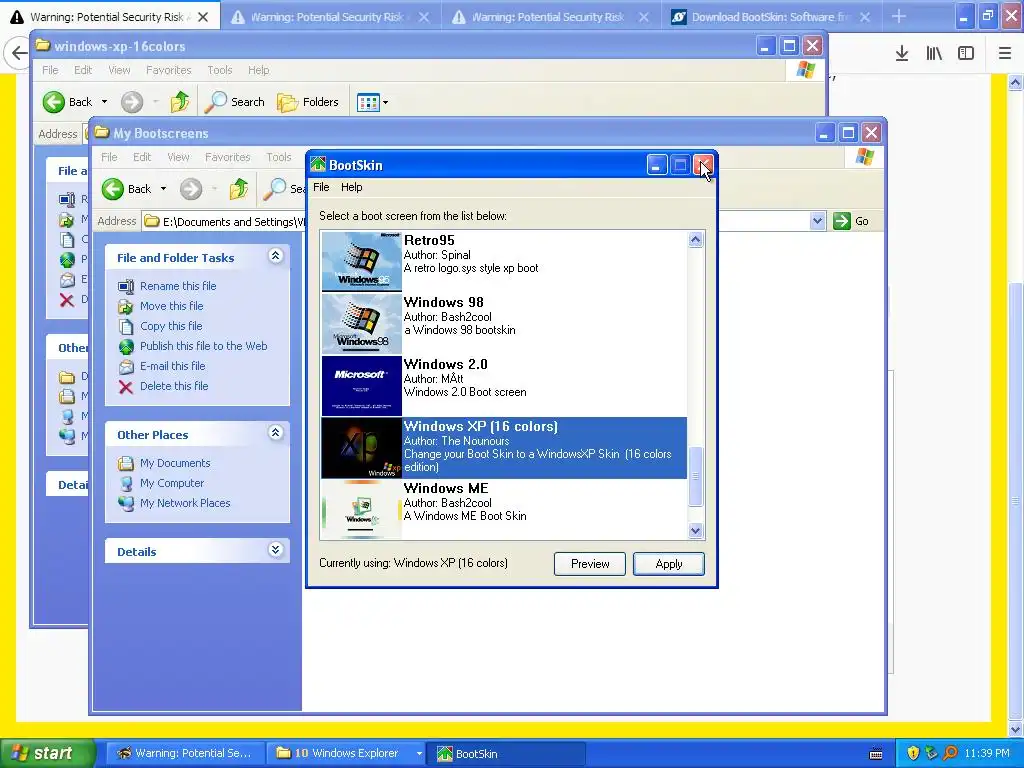Image resolution: width=1024 pixels, height=768 pixels.
Task: Click Up folder icon in windows-xp-16colors window
Action: (180, 102)
